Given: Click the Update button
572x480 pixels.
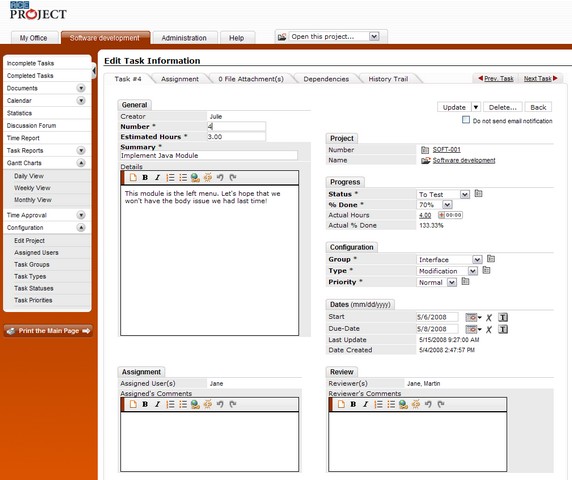Looking at the screenshot, I should pos(454,107).
